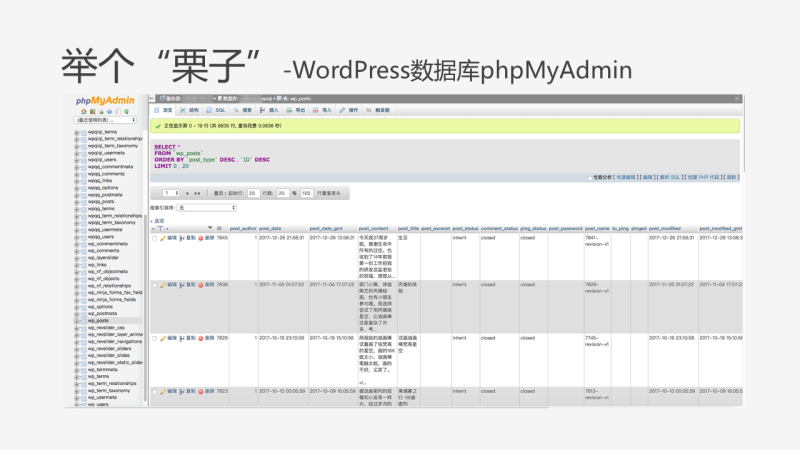This screenshot has width=800, height=450.
Task: Expand the wpqiql_users tree node
Action: [x=77, y=160]
